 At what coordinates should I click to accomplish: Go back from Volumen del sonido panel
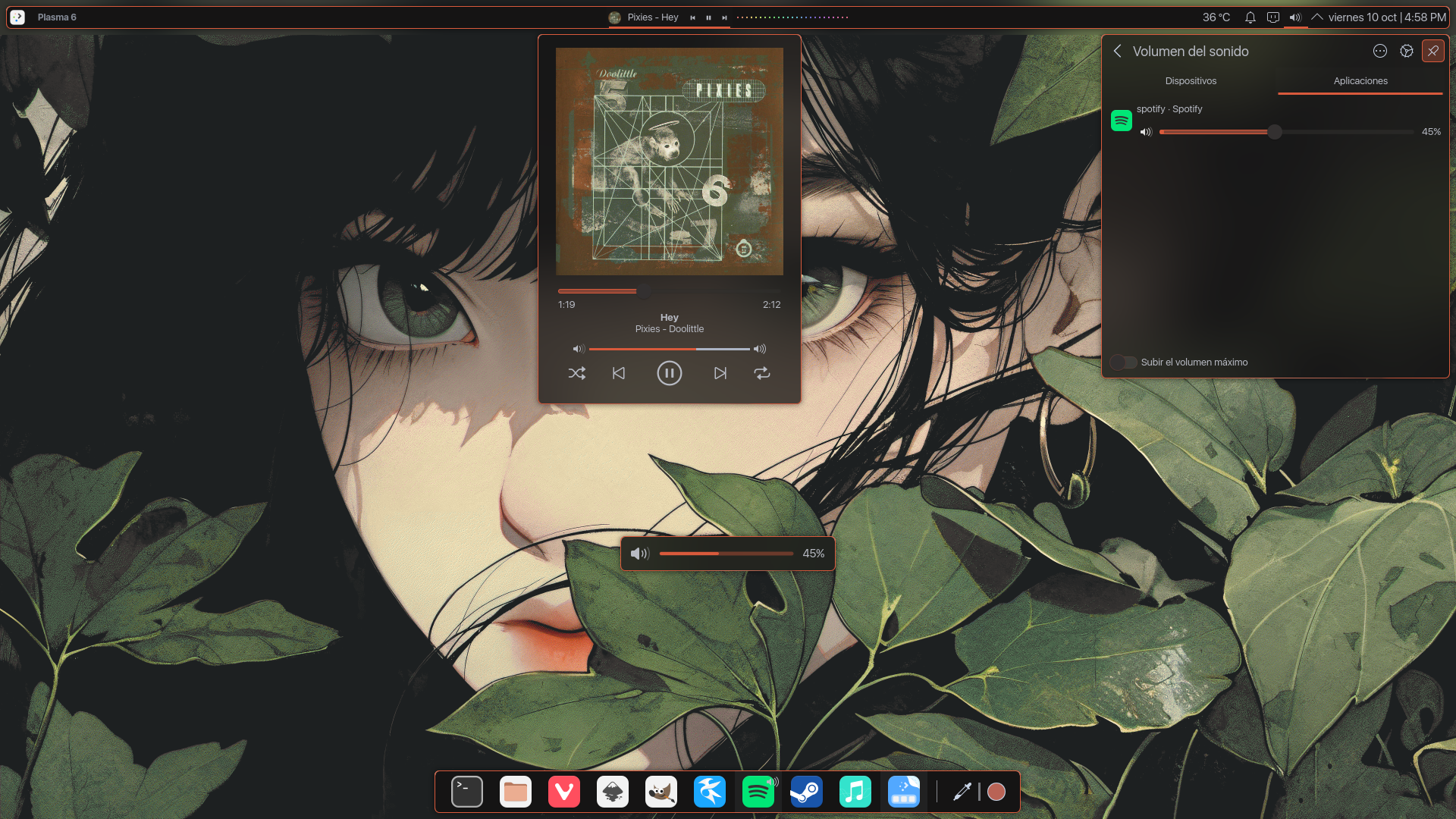[x=1117, y=51]
